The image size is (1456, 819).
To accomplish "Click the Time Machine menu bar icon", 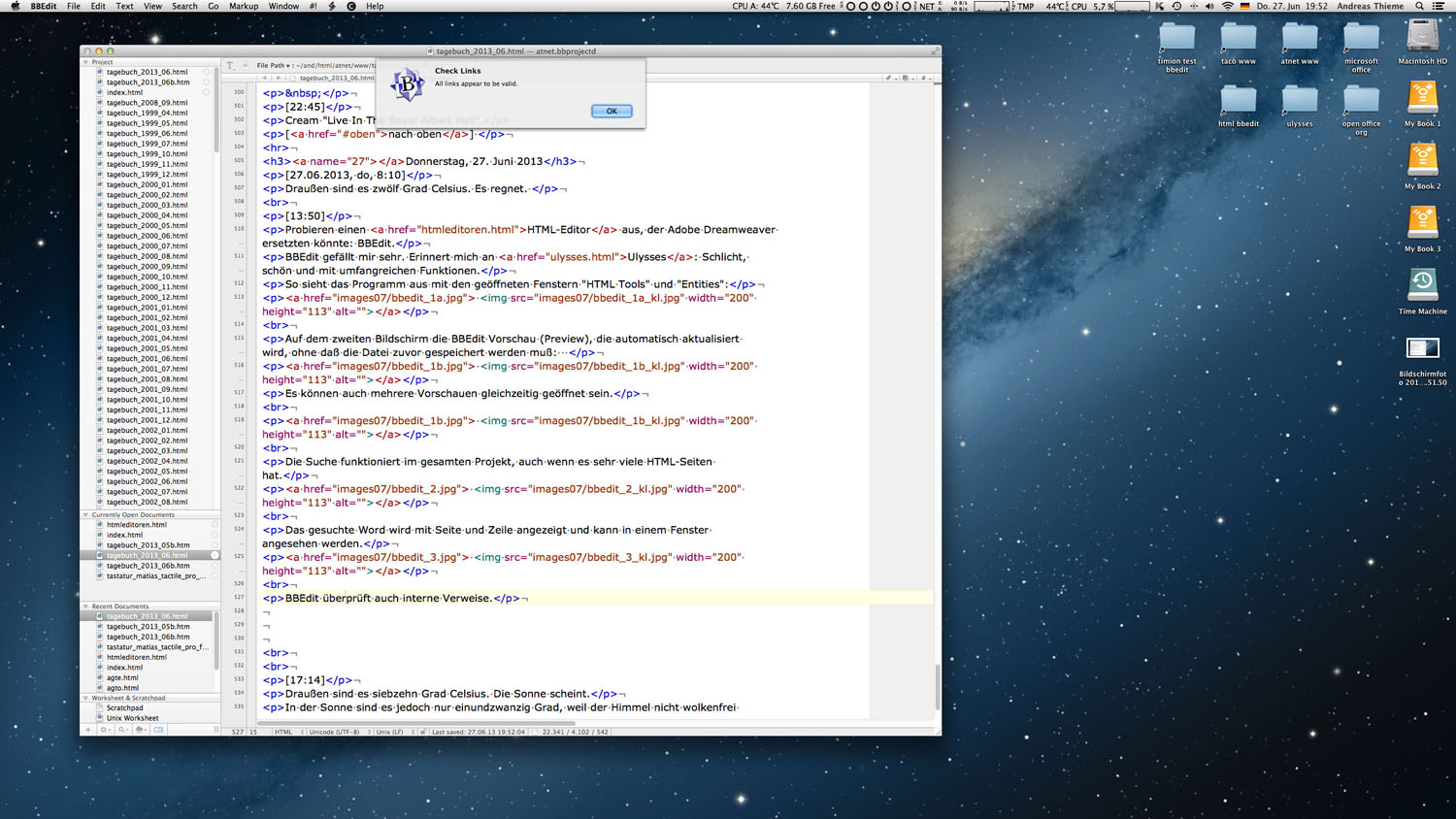I will coord(1176,6).
